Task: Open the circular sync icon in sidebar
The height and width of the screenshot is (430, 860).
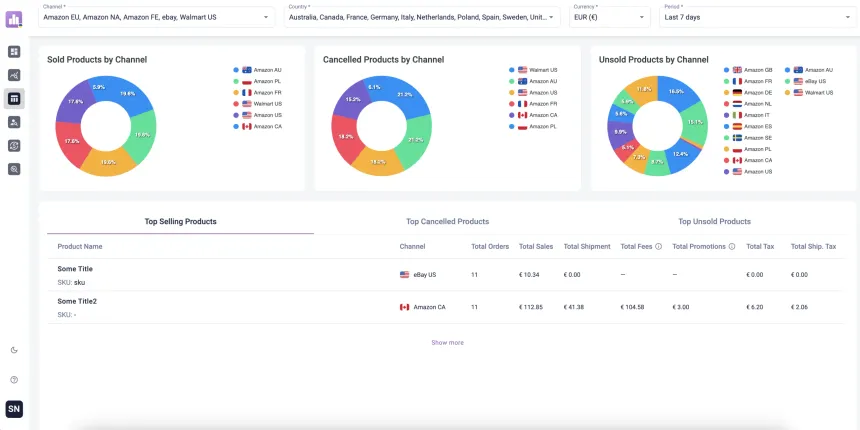Action: (14, 145)
